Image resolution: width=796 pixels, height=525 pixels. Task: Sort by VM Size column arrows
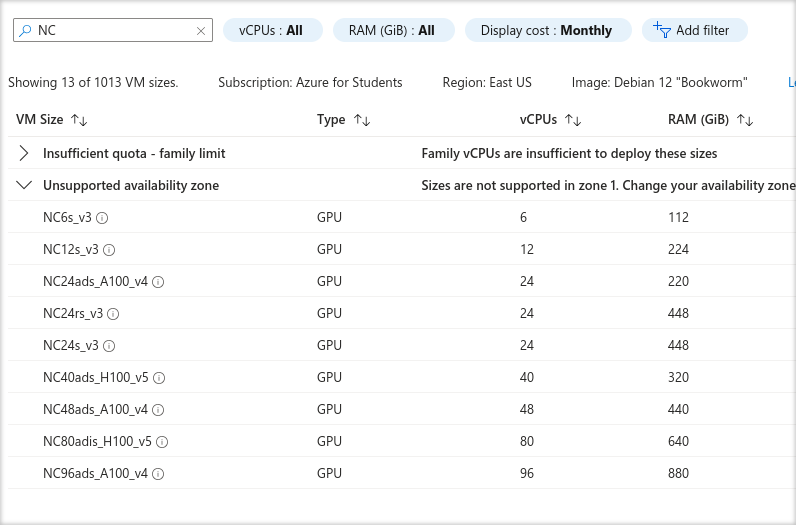point(79,120)
